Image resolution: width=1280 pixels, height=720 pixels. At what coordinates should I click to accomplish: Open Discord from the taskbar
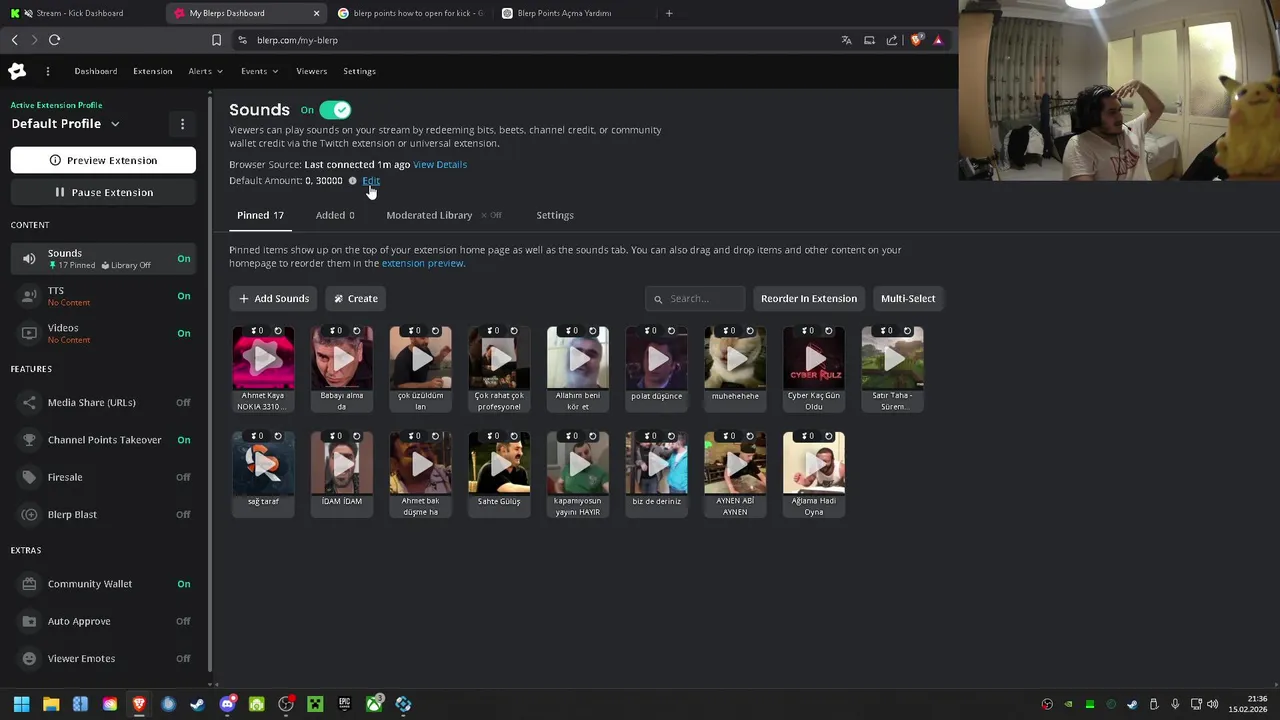pyautogui.click(x=227, y=704)
